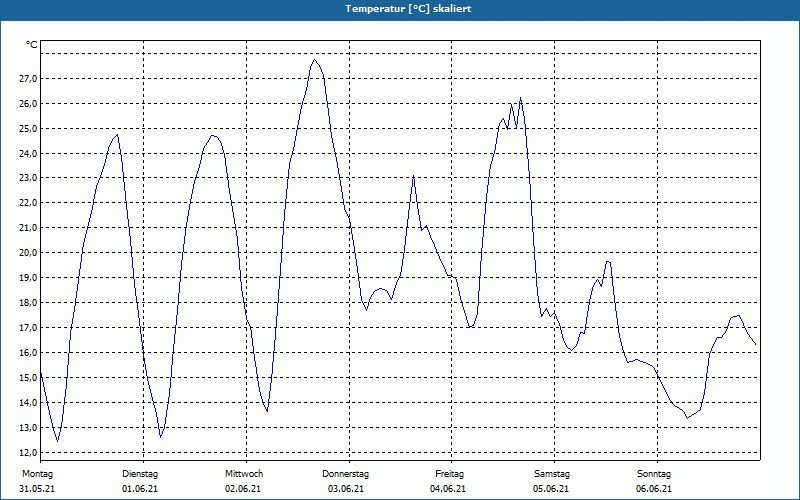Click the 22,0 axis value

(29, 203)
